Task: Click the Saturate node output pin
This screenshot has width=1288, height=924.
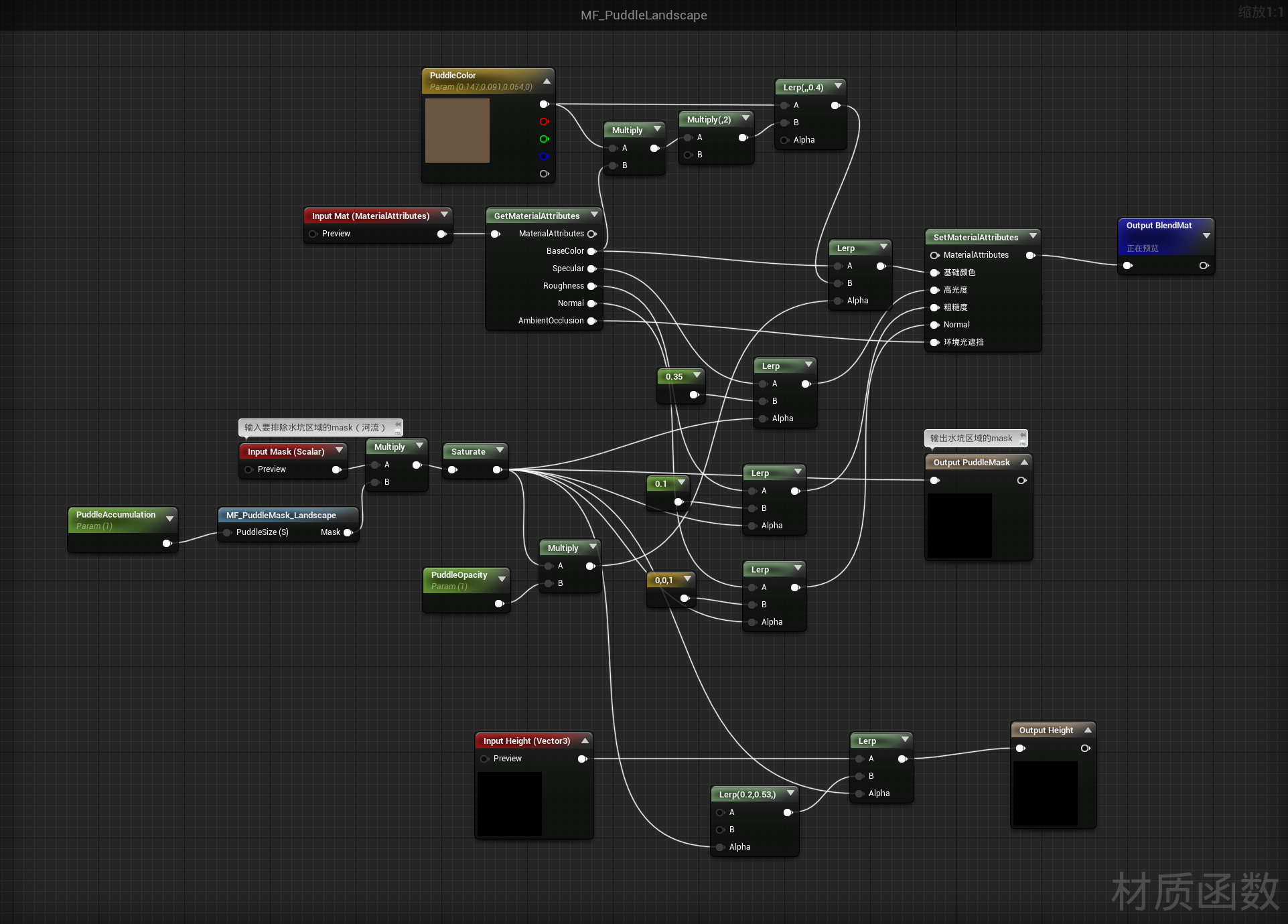Action: [497, 470]
